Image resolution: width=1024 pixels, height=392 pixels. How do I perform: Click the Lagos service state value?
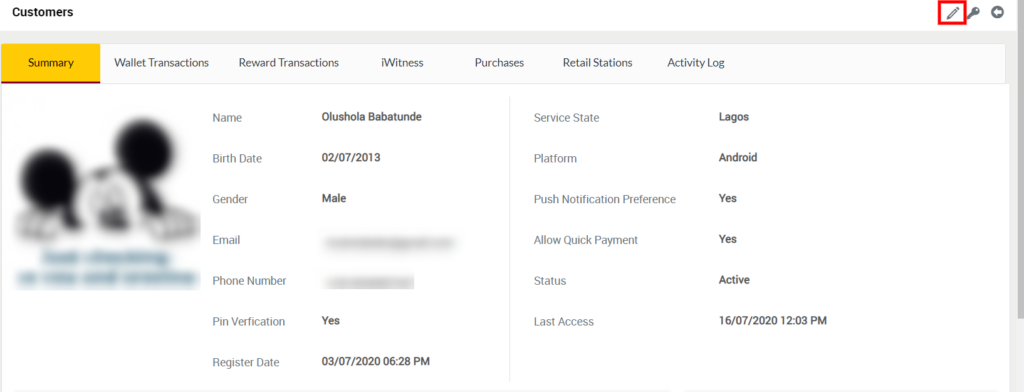pyautogui.click(x=734, y=118)
